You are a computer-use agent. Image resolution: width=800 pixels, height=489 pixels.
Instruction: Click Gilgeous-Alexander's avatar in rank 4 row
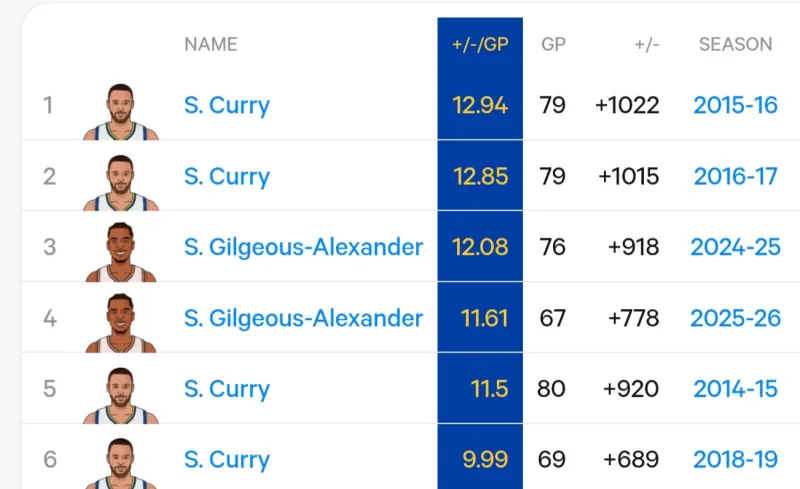[x=120, y=324]
